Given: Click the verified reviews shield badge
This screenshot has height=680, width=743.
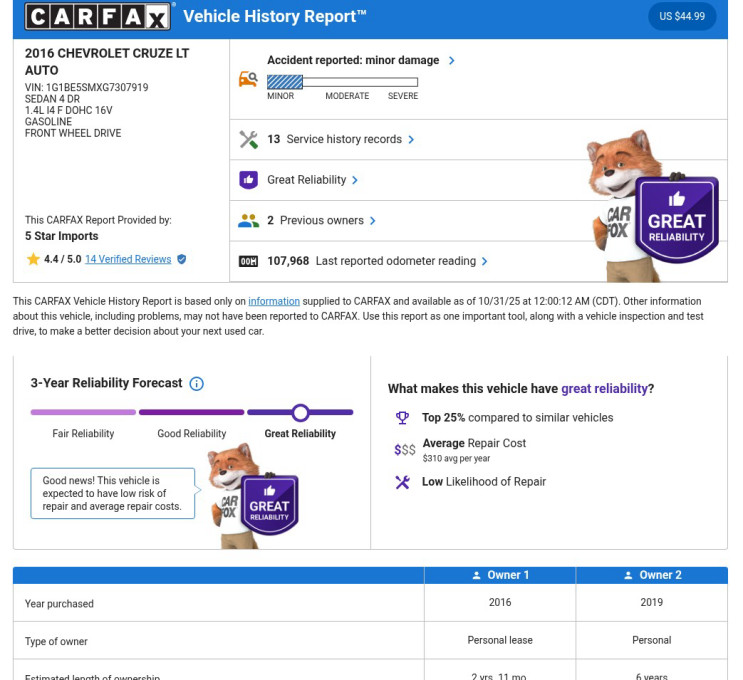Looking at the screenshot, I should pos(181,259).
